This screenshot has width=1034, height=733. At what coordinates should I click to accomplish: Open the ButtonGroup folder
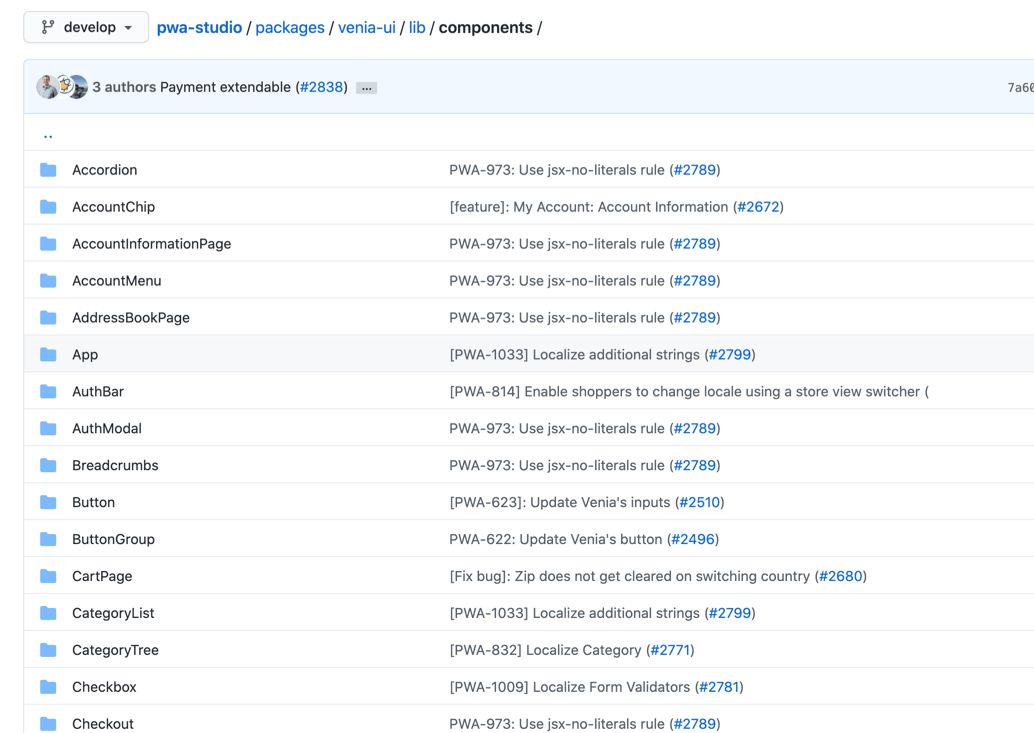pyautogui.click(x=113, y=539)
